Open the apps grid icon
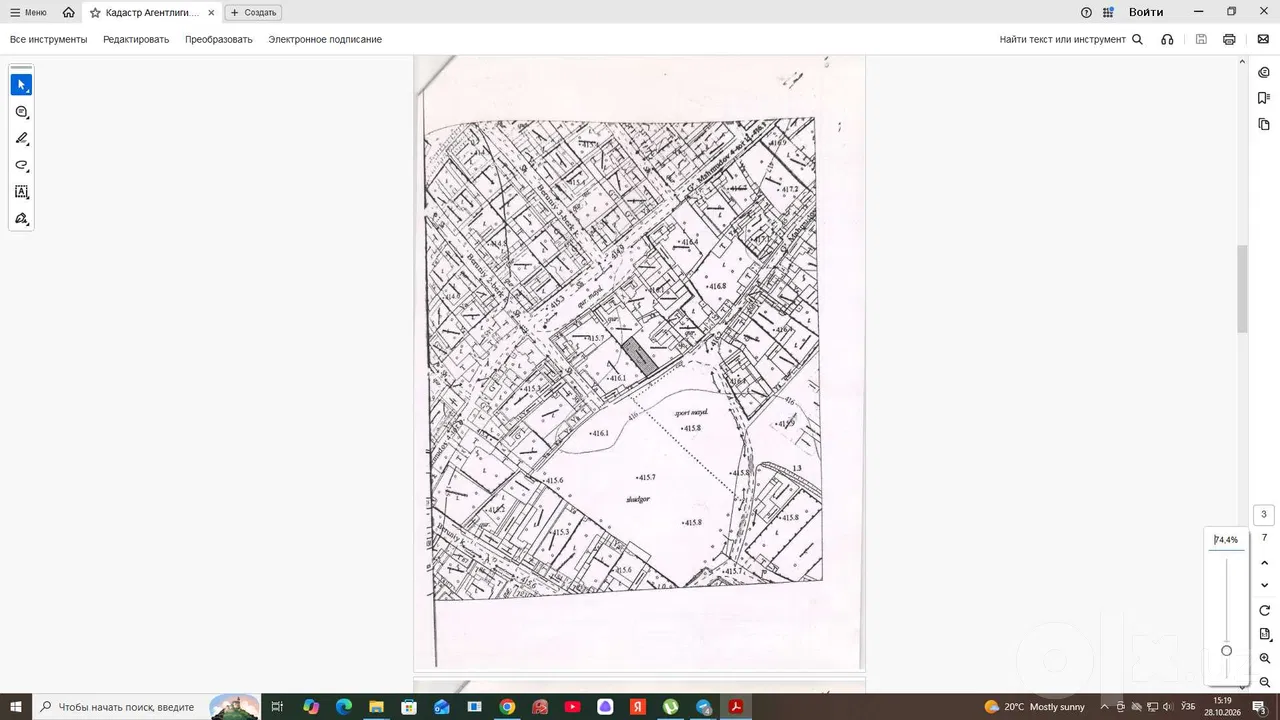1280x720 pixels. click(1108, 12)
